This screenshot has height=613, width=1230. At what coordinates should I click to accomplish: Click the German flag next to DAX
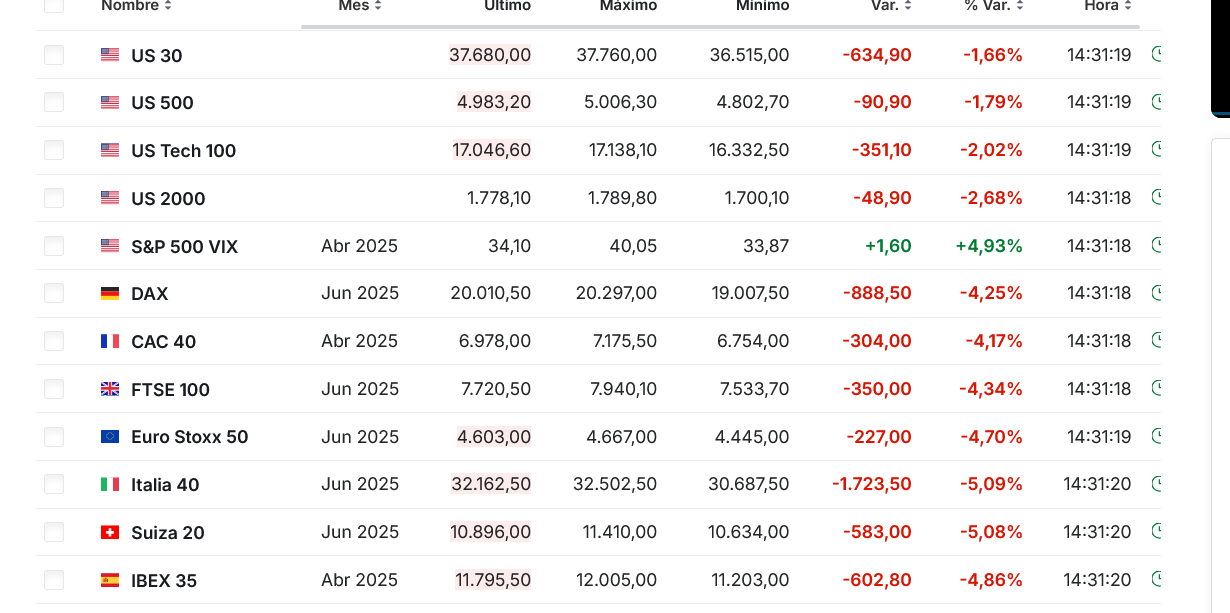pos(110,293)
